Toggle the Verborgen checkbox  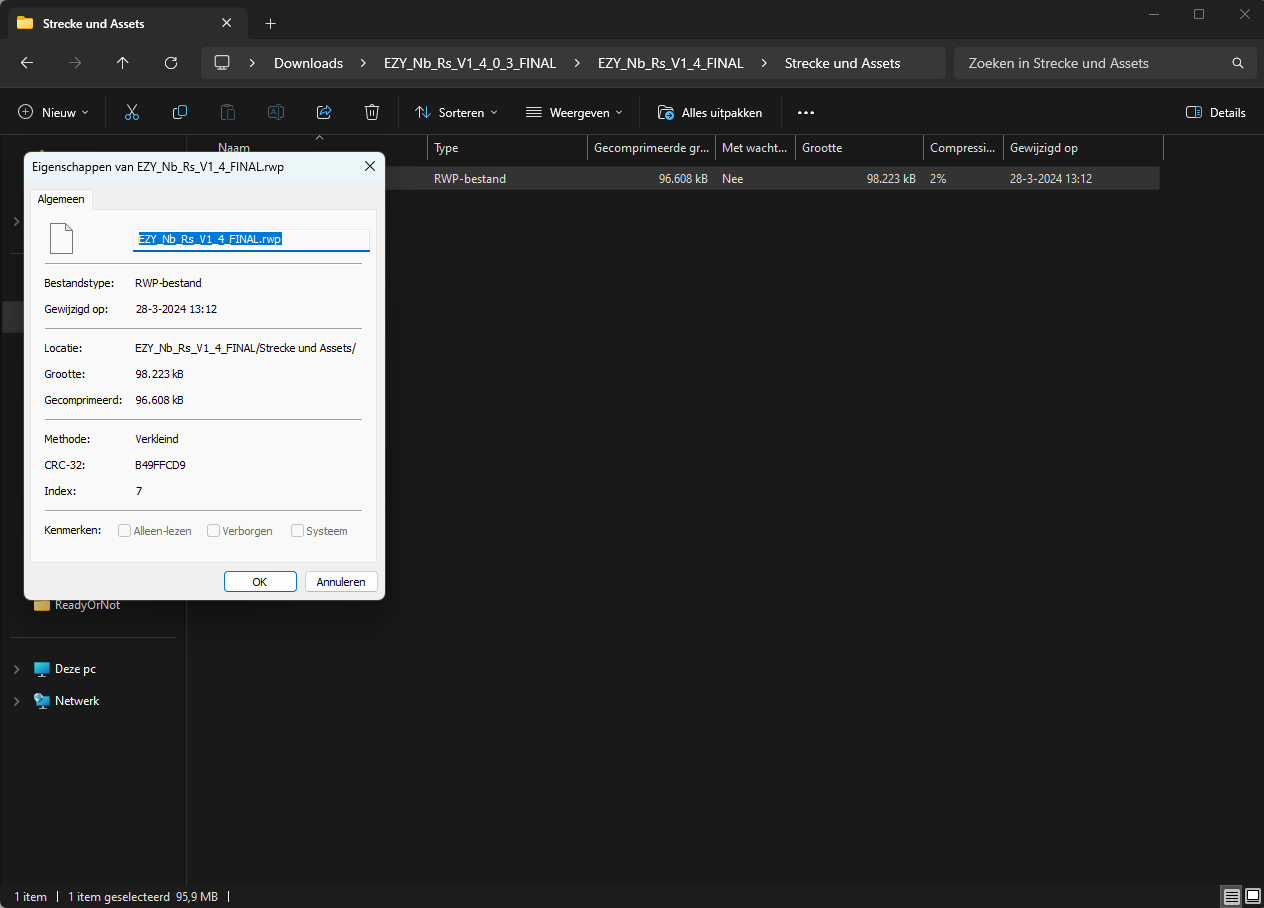click(213, 531)
